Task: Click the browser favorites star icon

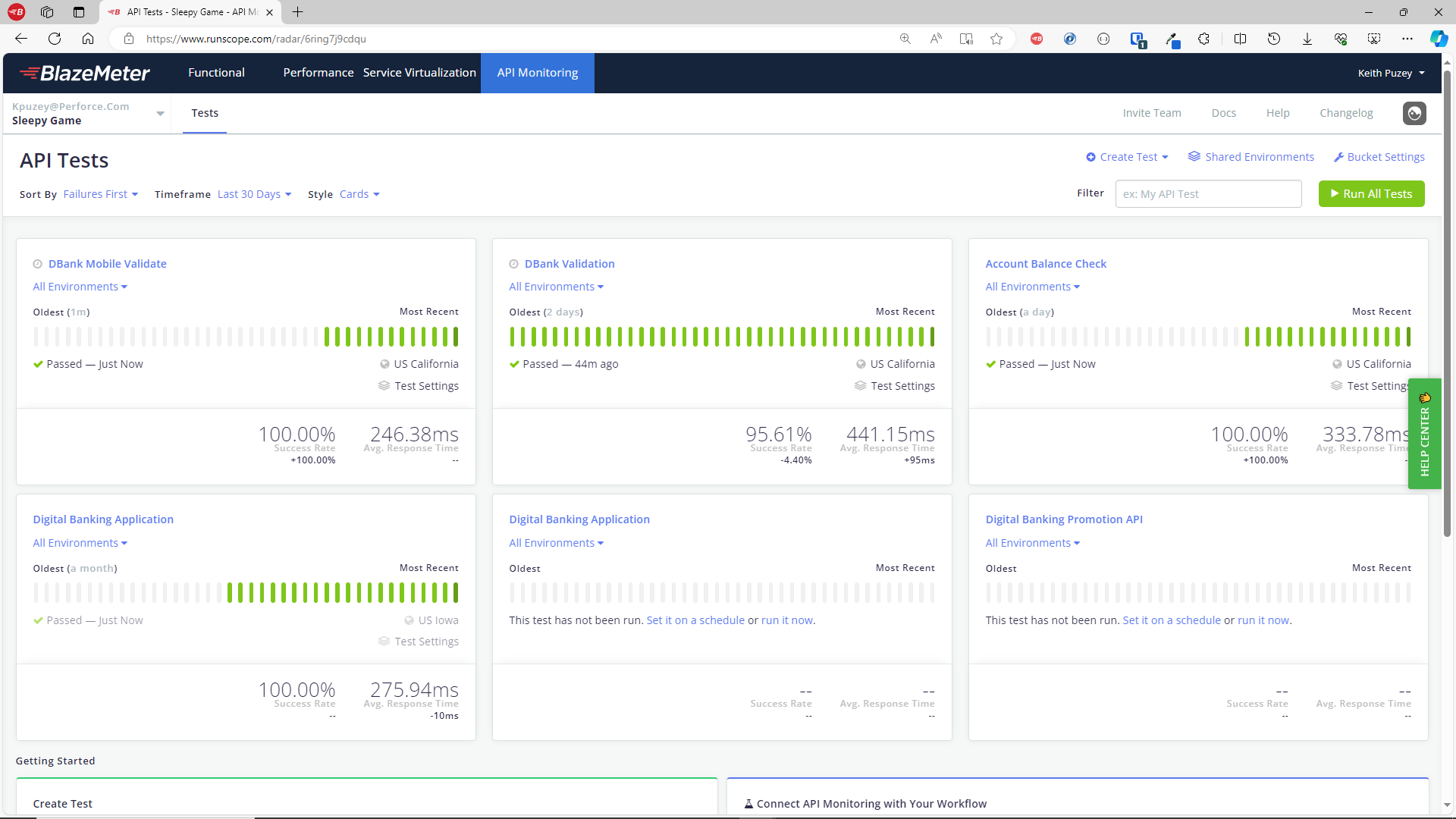Action: click(x=996, y=39)
